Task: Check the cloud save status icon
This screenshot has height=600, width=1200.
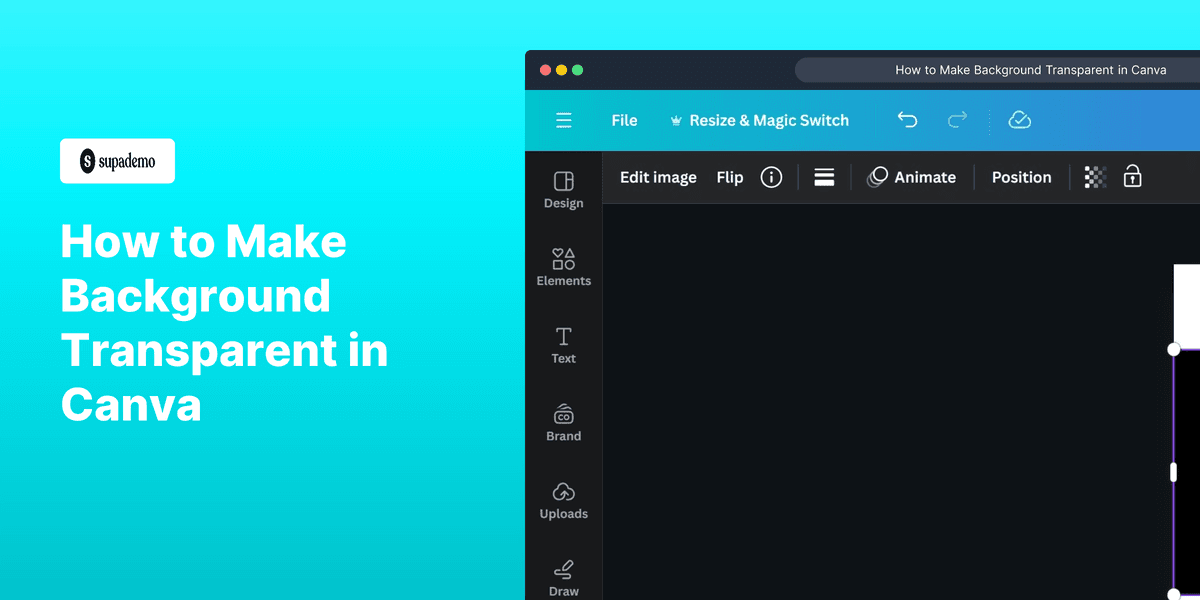Action: point(1019,120)
